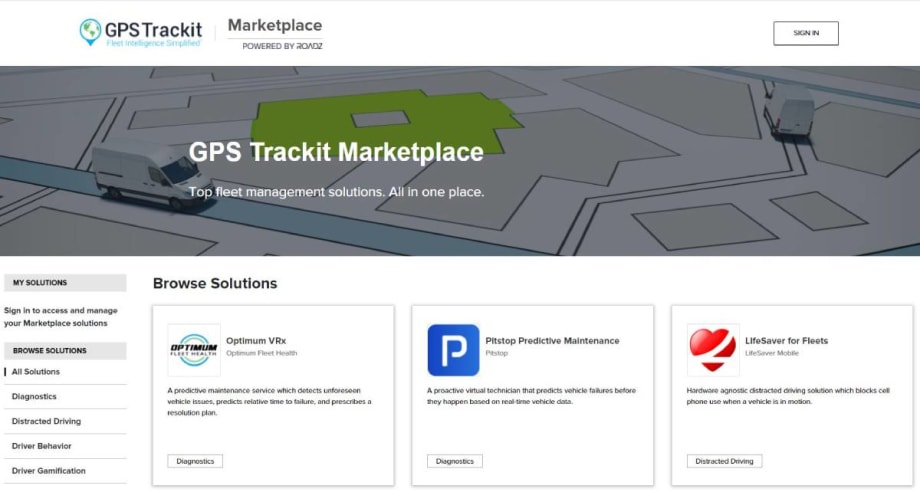Click the LifeSaver description text
The height and width of the screenshot is (492, 920).
coord(788,396)
